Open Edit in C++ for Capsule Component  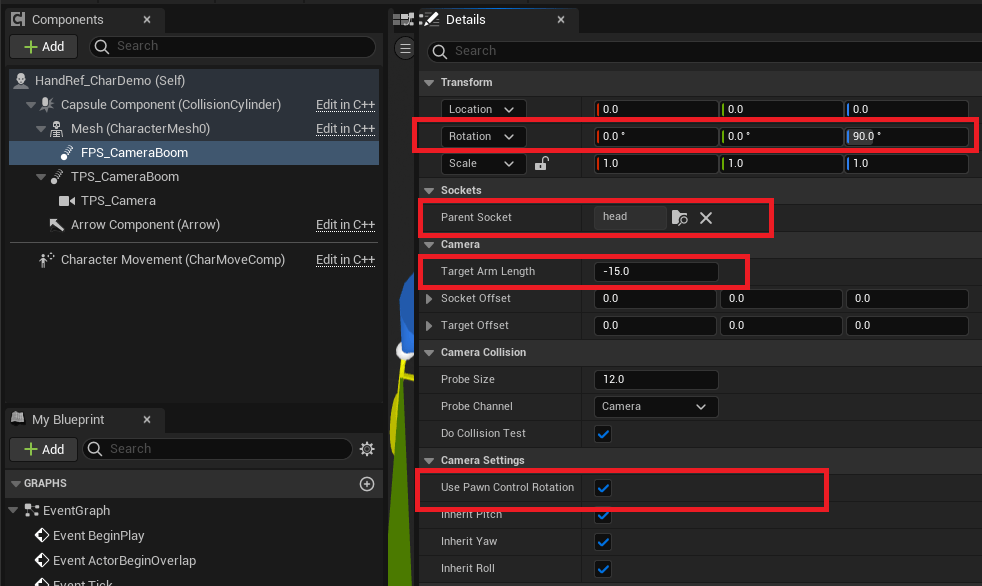(x=345, y=105)
